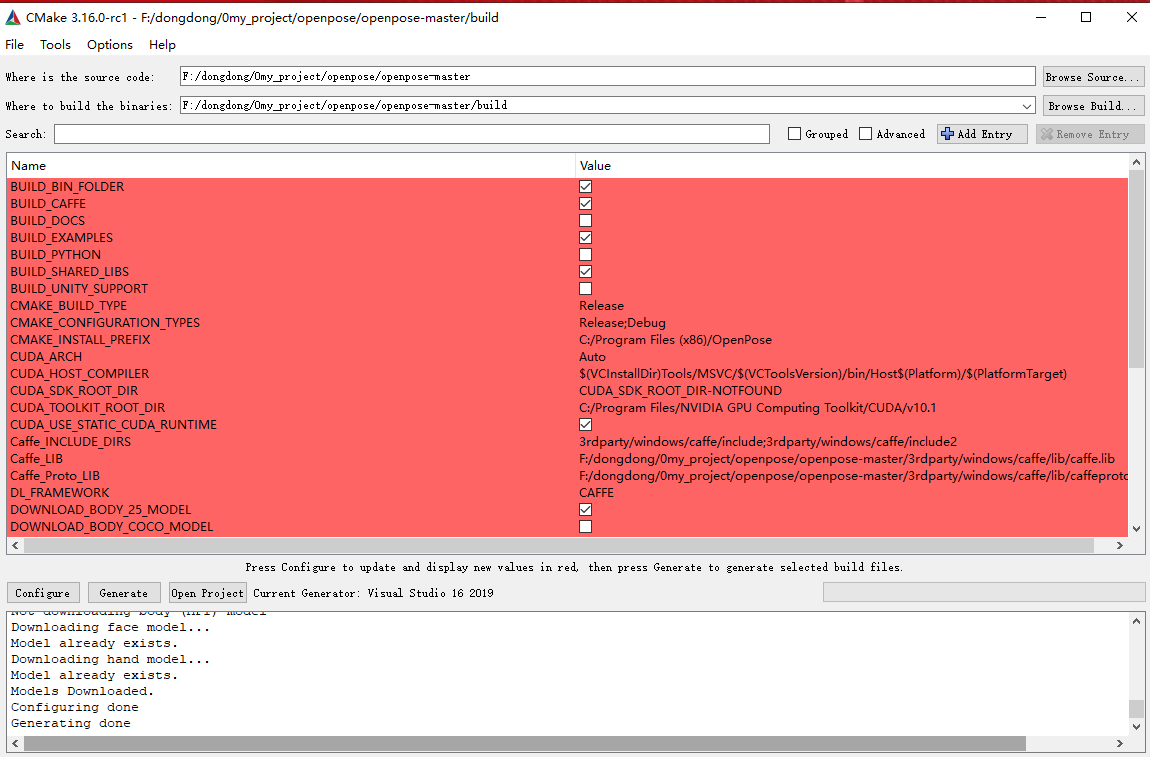Click the Configure button

[x=43, y=593]
